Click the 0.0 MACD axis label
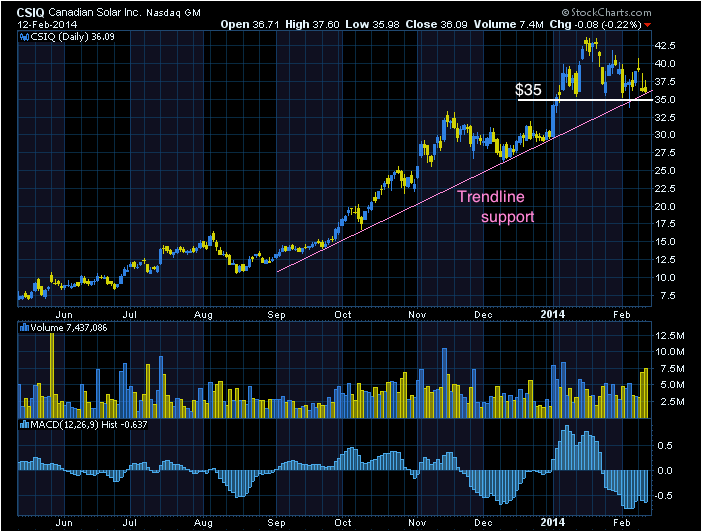702x532 pixels. pos(665,471)
